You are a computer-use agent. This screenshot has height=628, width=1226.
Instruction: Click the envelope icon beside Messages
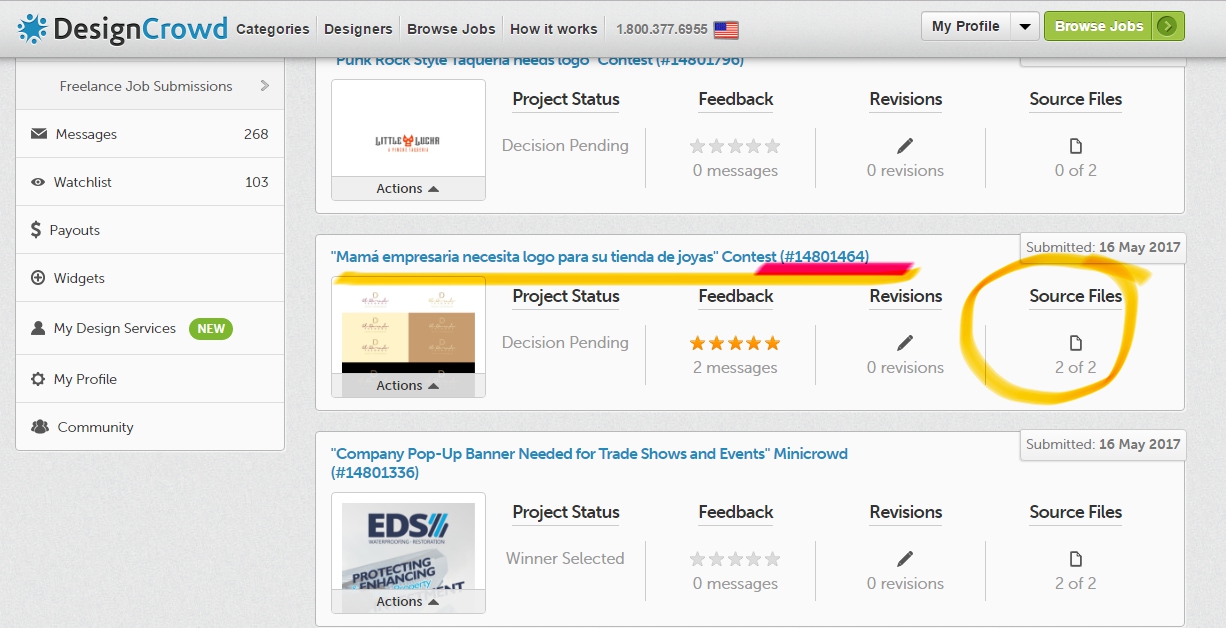point(39,133)
